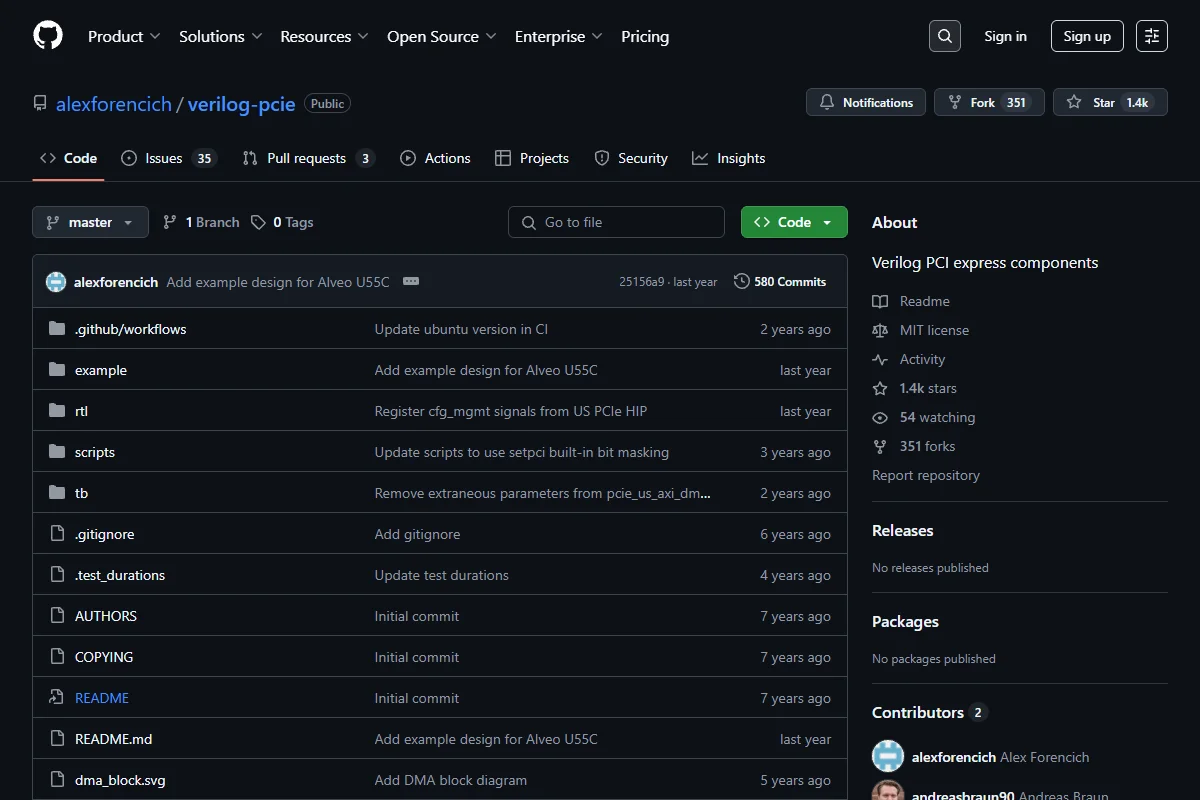Click the GitHub logo icon
Screen dimensions: 1200x800
click(x=48, y=36)
